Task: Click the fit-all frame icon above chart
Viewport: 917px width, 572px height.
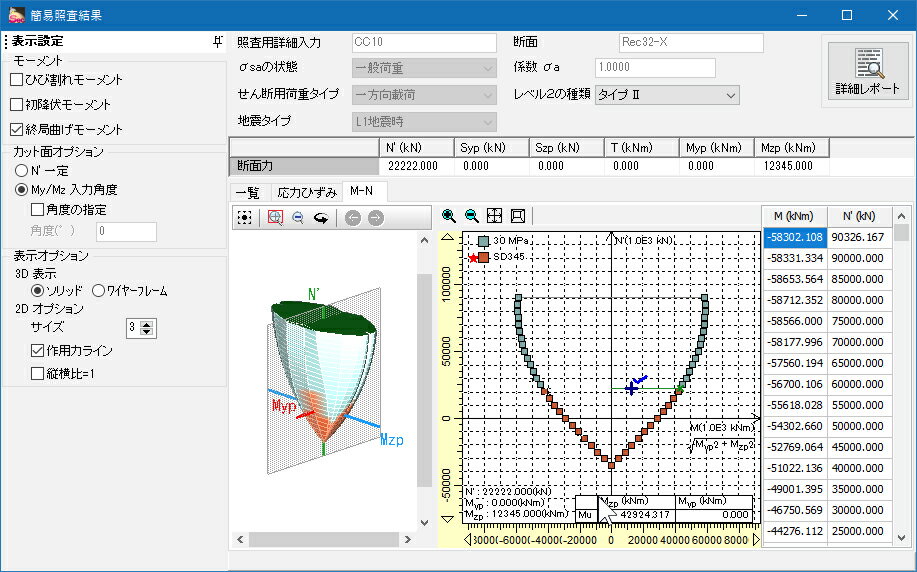Action: (x=517, y=215)
